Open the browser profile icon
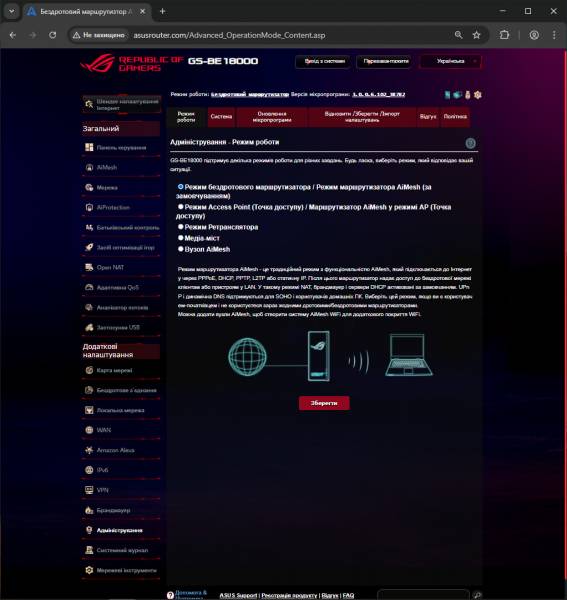The width and height of the screenshot is (567, 600). coord(534,35)
